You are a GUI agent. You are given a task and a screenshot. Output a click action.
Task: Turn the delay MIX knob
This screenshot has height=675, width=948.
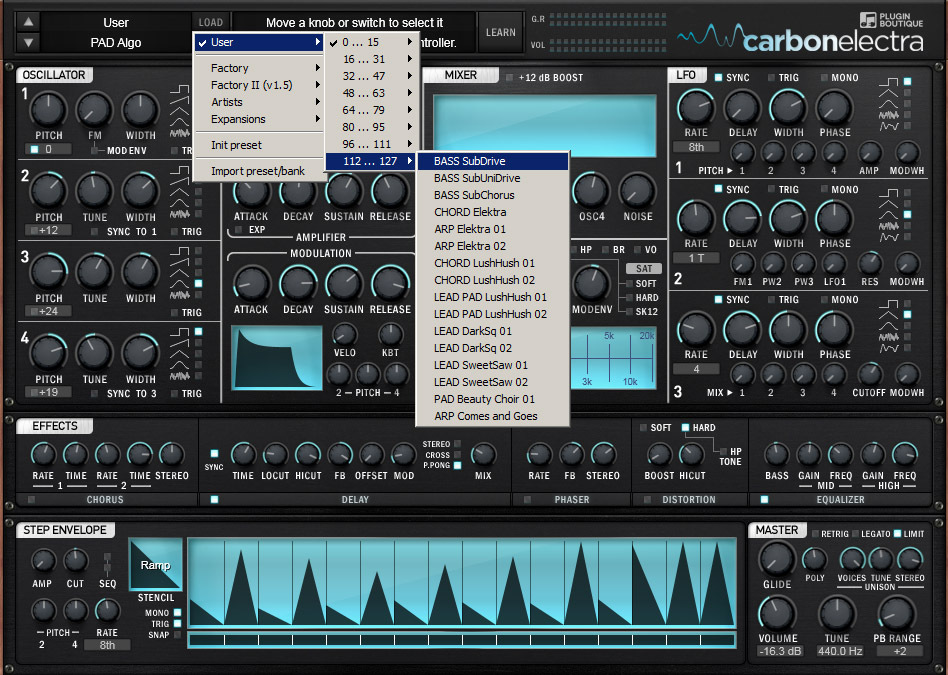click(482, 455)
